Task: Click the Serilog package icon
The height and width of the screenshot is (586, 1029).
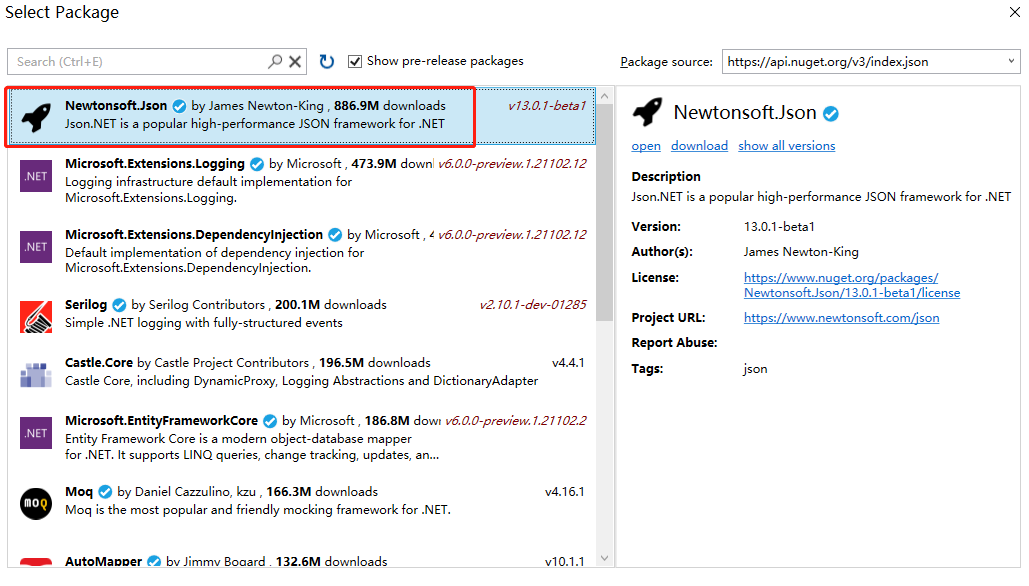Action: [36, 317]
